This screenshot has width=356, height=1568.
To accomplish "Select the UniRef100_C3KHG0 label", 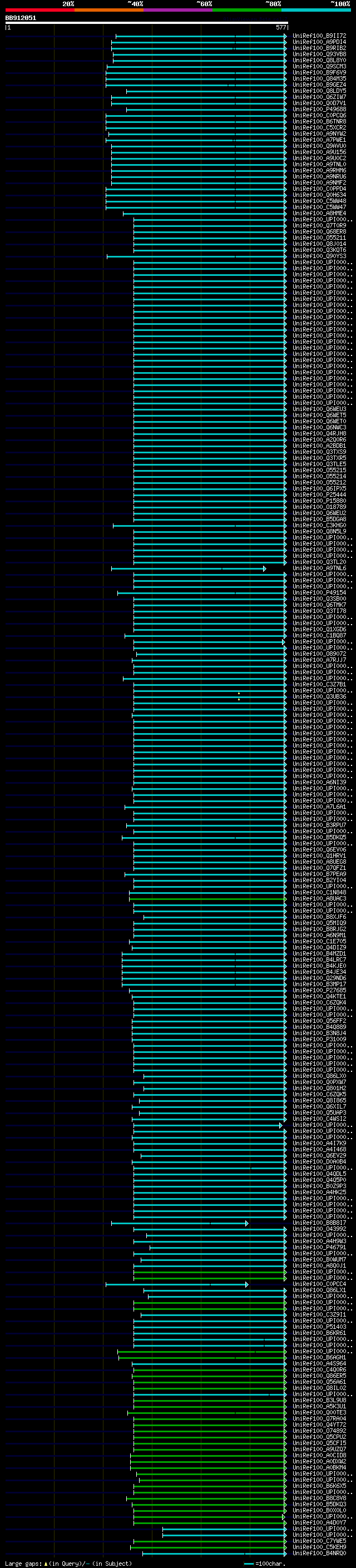I will 319,525.
